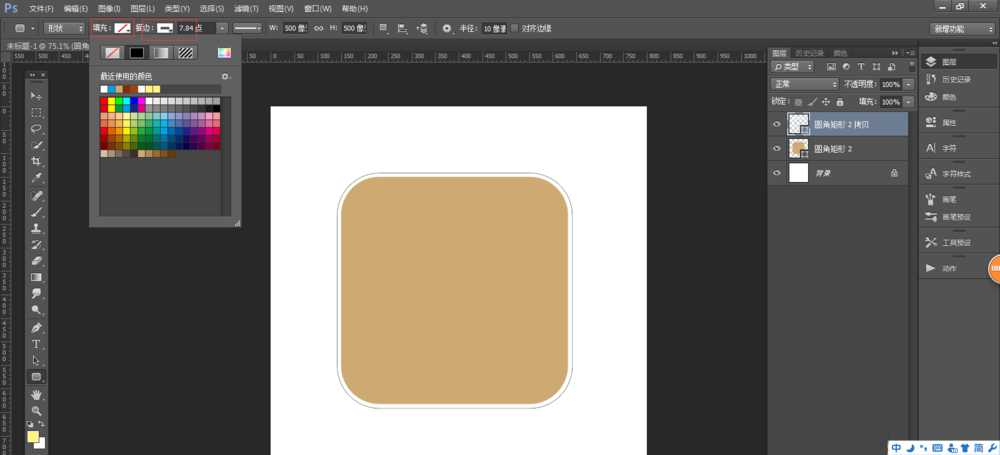Choose the Hand tool
This screenshot has width=1000, height=455.
coord(36,394)
